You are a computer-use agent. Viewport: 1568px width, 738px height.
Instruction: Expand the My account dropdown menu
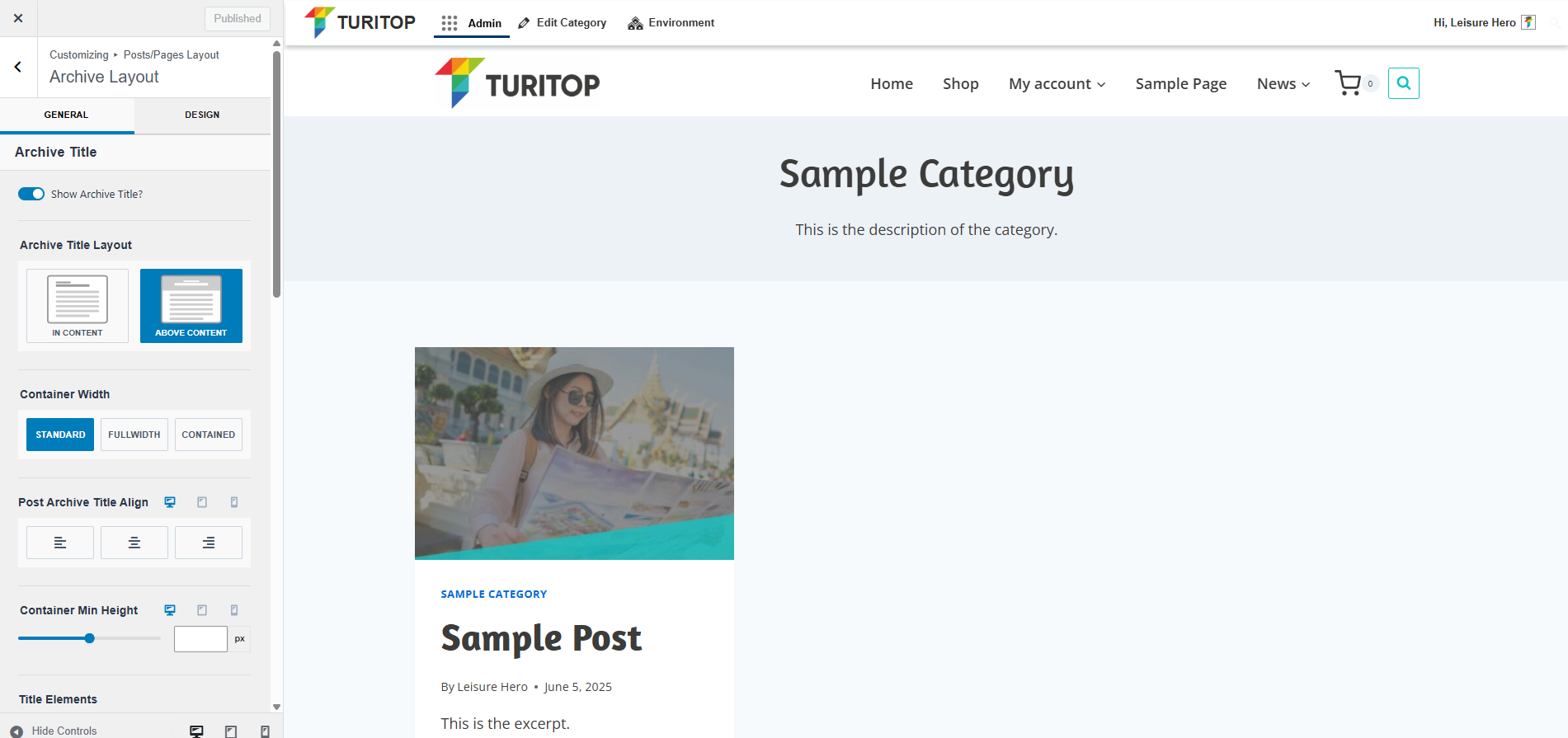pyautogui.click(x=1057, y=84)
